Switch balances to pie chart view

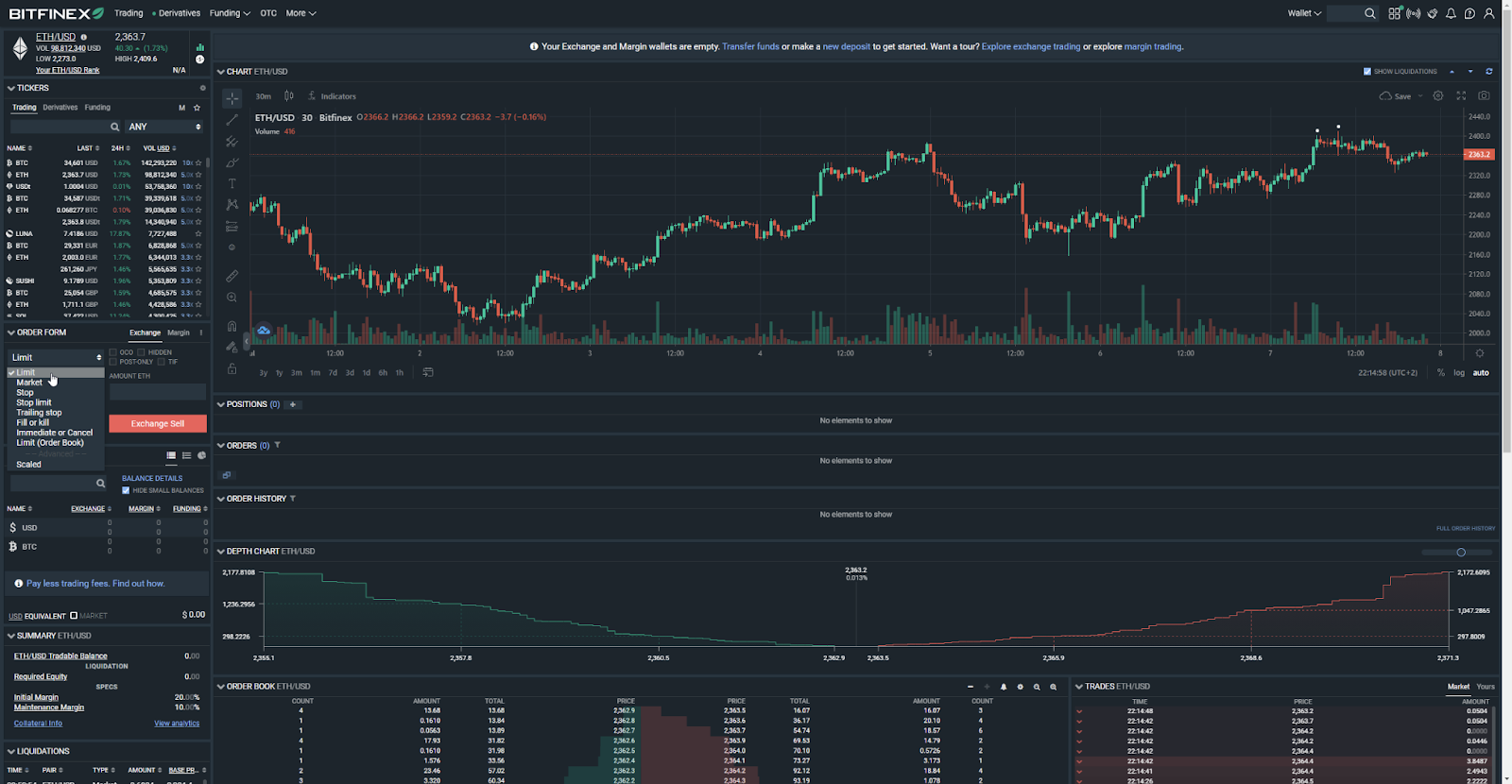(201, 455)
